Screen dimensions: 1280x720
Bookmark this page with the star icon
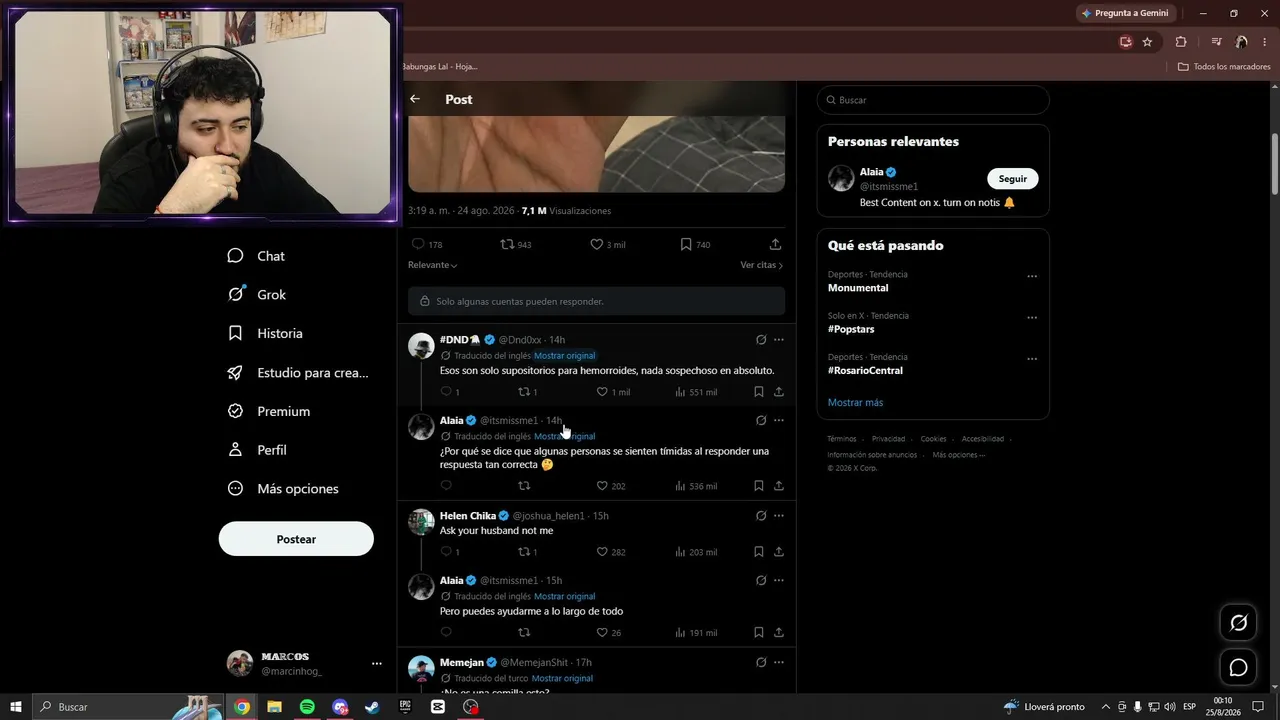[x=1147, y=42]
